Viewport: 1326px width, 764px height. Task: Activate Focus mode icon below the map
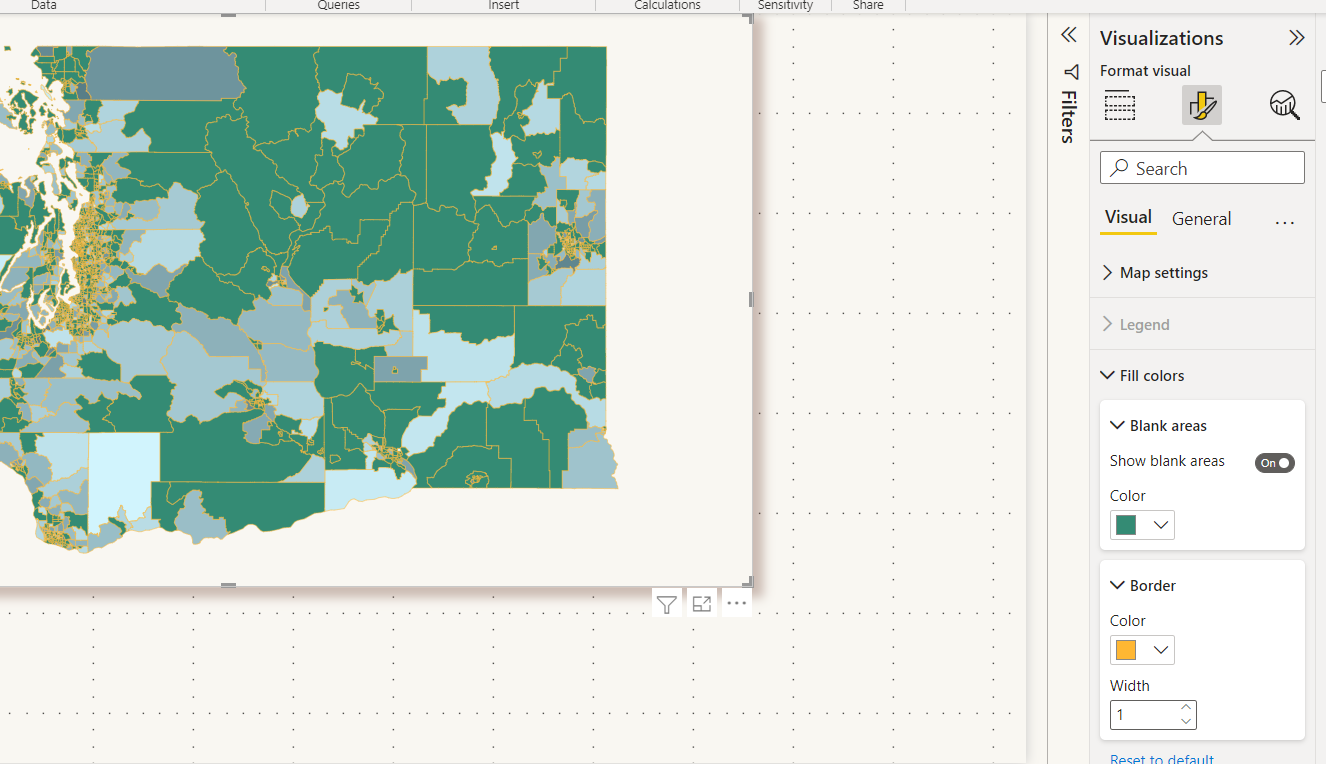click(702, 603)
